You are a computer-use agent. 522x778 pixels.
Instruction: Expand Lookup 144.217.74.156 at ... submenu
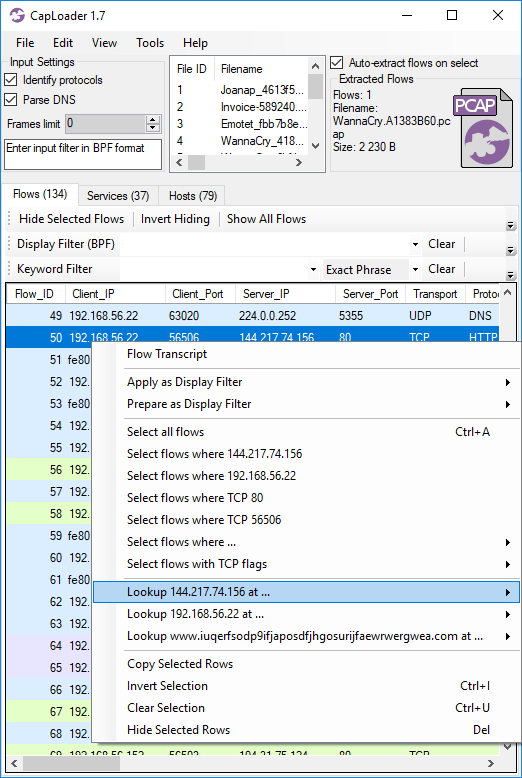pos(307,592)
